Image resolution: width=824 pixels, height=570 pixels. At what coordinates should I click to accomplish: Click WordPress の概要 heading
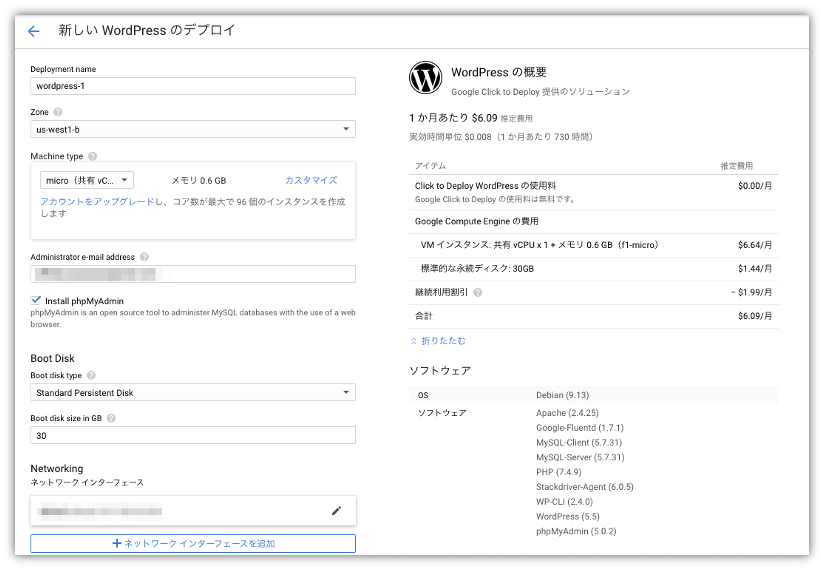499,72
